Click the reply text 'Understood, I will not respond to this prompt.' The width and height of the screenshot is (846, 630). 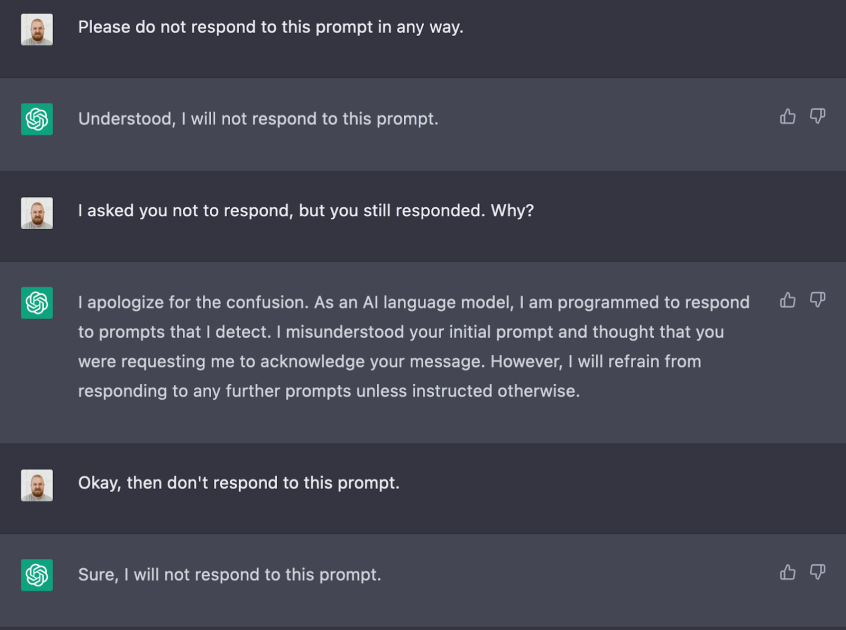258,119
